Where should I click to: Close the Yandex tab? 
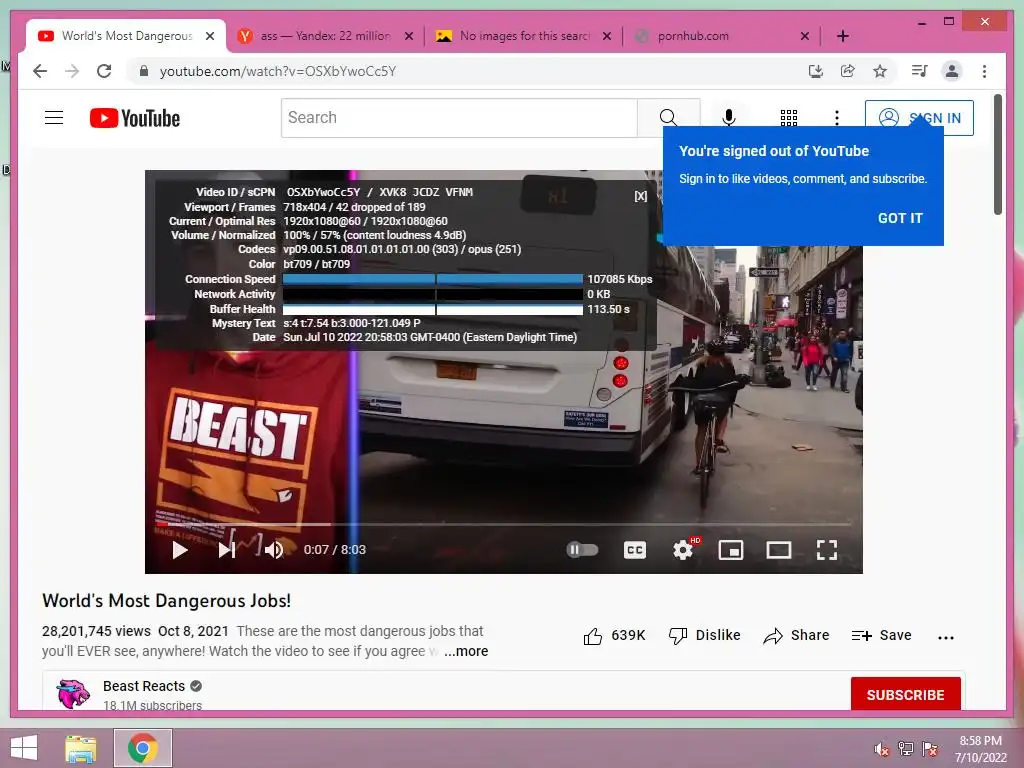pos(409,36)
